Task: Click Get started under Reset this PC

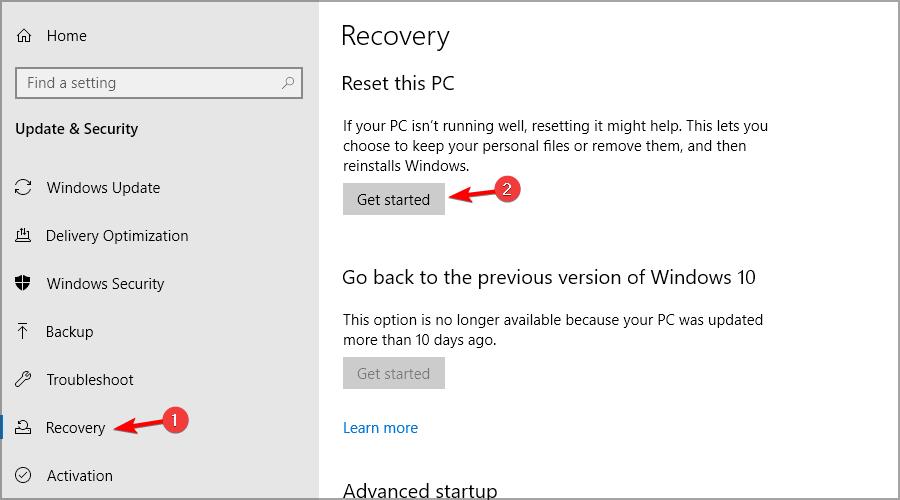Action: 394,199
